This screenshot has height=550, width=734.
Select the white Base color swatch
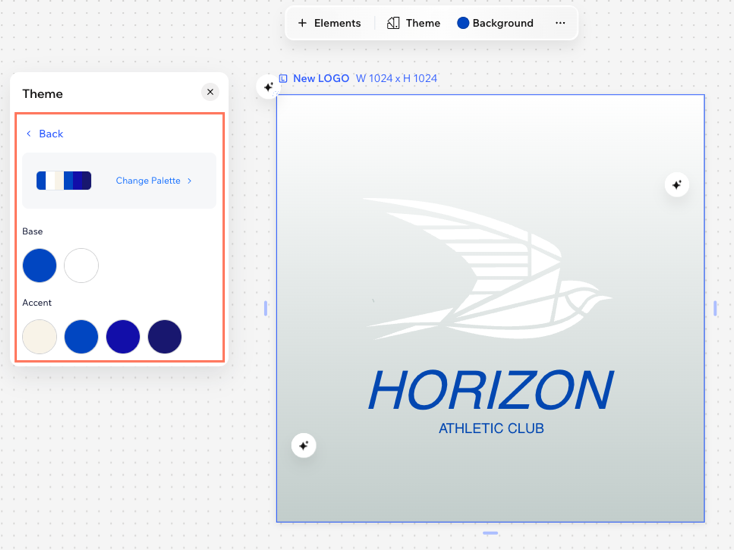click(81, 265)
